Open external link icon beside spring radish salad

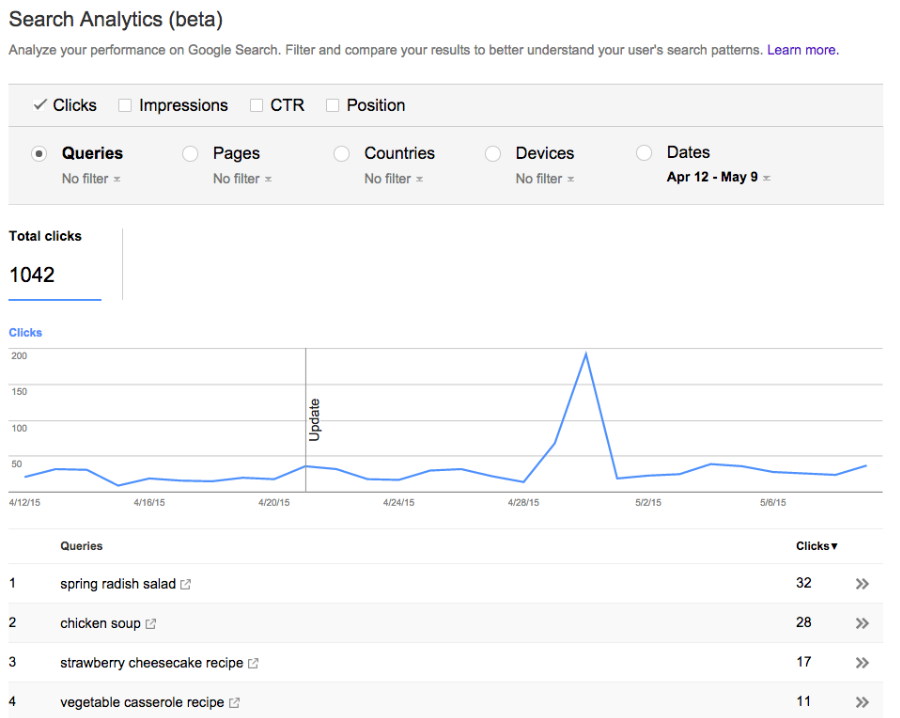(186, 584)
